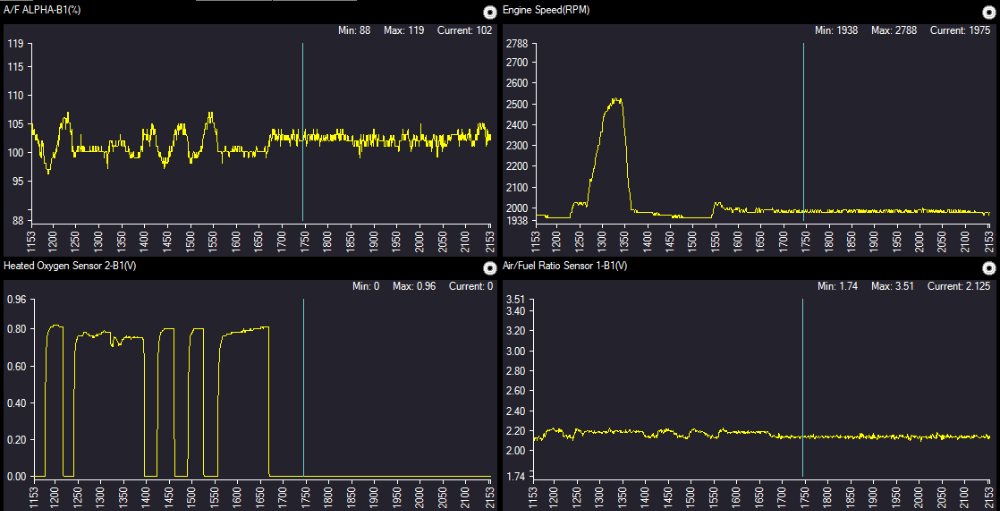This screenshot has height=511, width=1000.
Task: Click the 2500 label on Engine Speed axis
Action: coord(518,104)
